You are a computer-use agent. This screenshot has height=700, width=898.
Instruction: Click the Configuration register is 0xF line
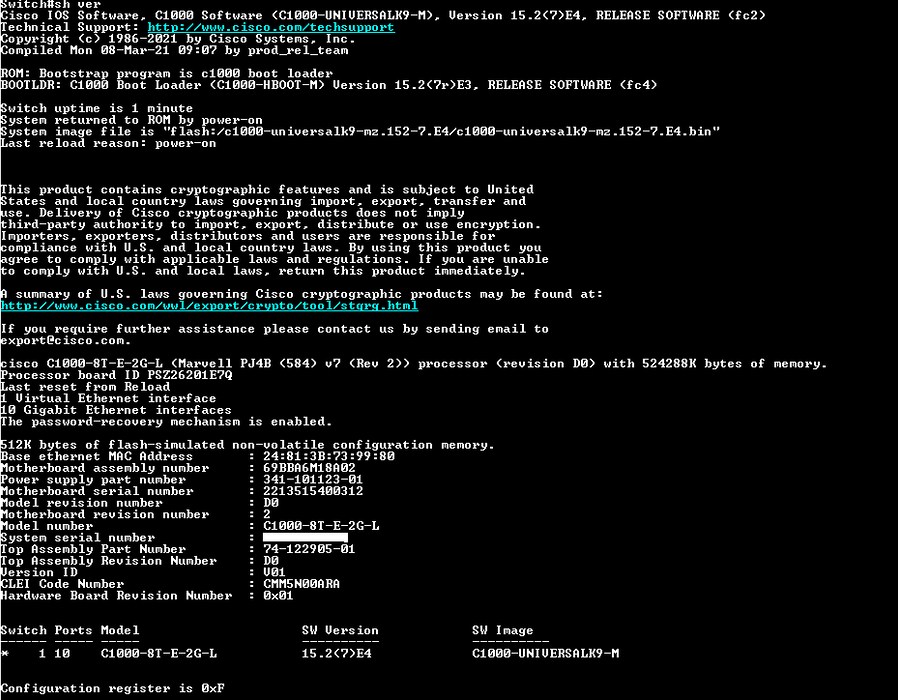click(x=112, y=688)
